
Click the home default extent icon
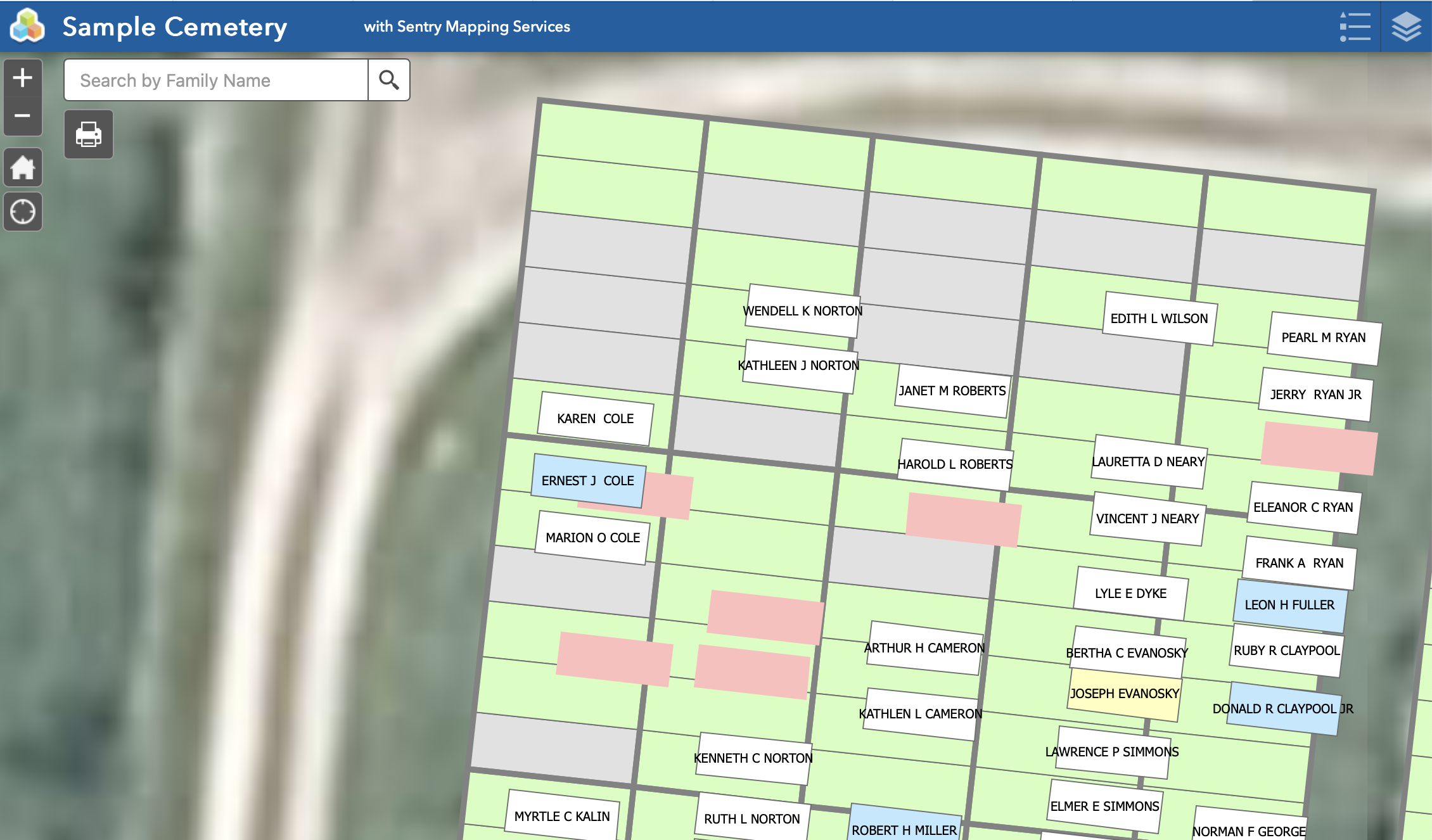[x=23, y=168]
